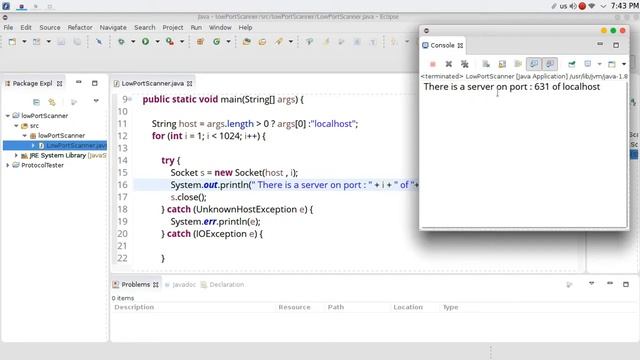Open the New file dropdown arrow
Screen dimensions: 640x360
pyautogui.click(x=24, y=42)
